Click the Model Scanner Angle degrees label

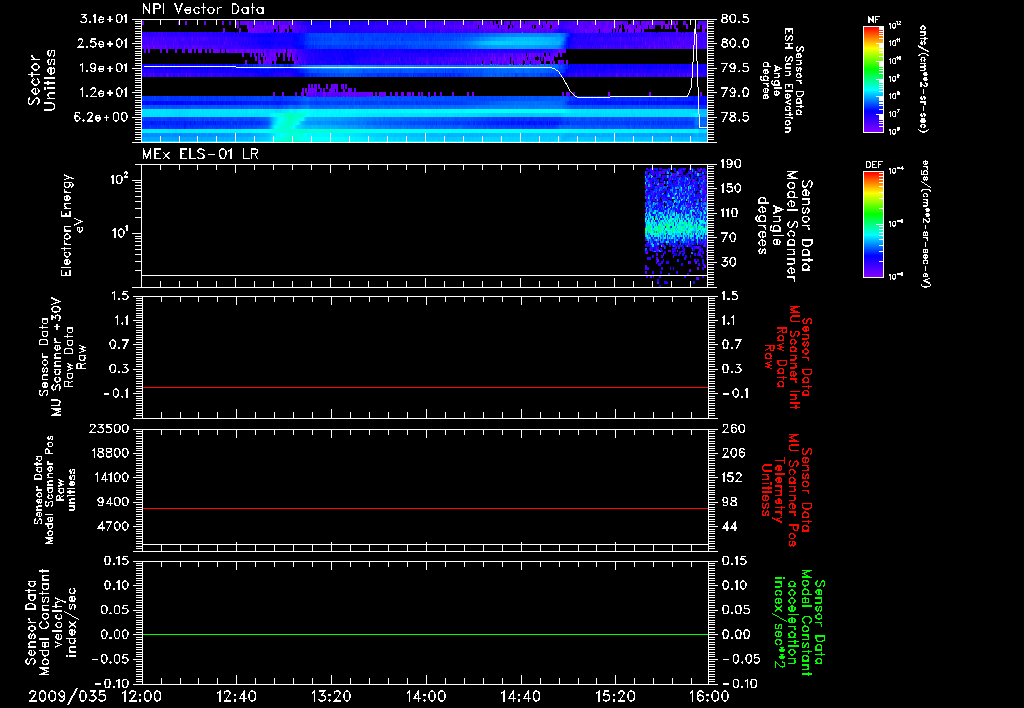[784, 226]
